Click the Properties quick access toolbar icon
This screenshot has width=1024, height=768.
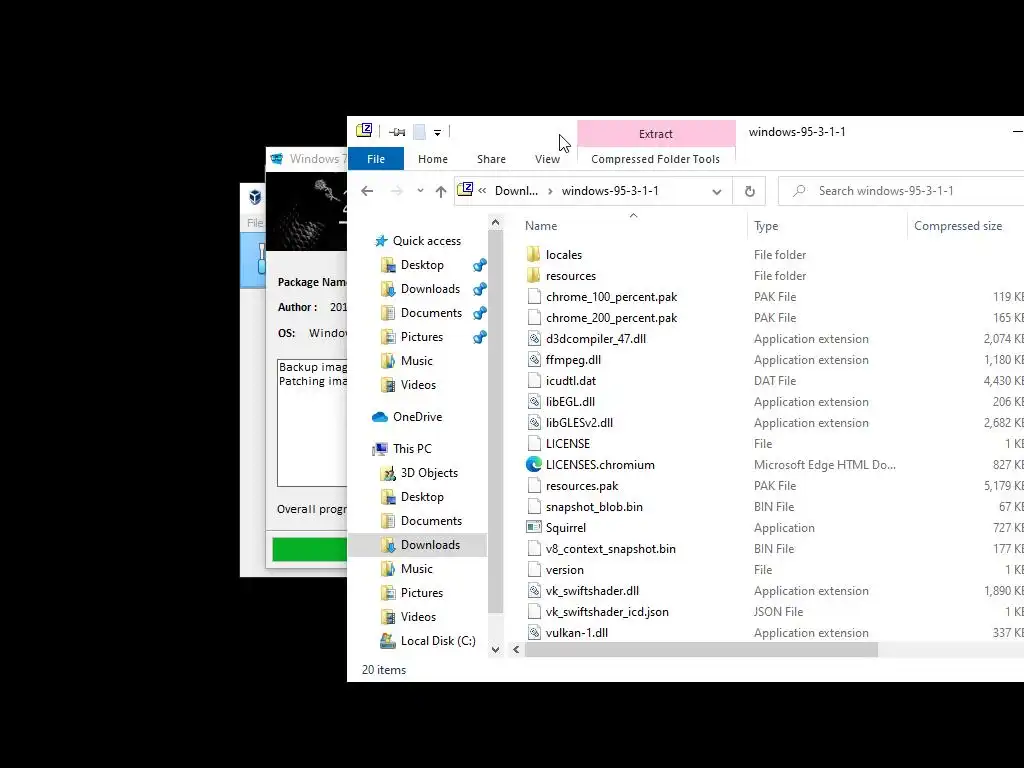[396, 132]
